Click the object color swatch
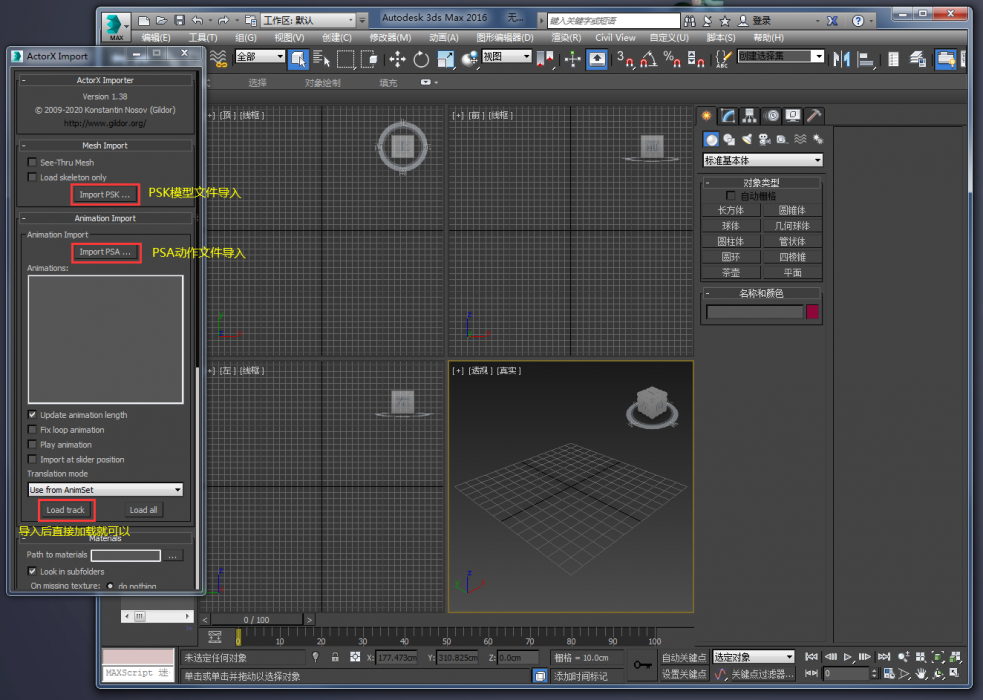The height and width of the screenshot is (700, 983). (812, 311)
